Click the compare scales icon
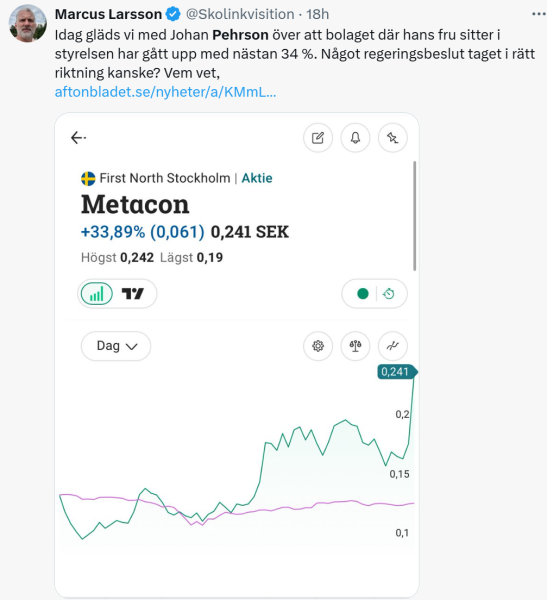This screenshot has height=600, width=547. pyautogui.click(x=355, y=346)
